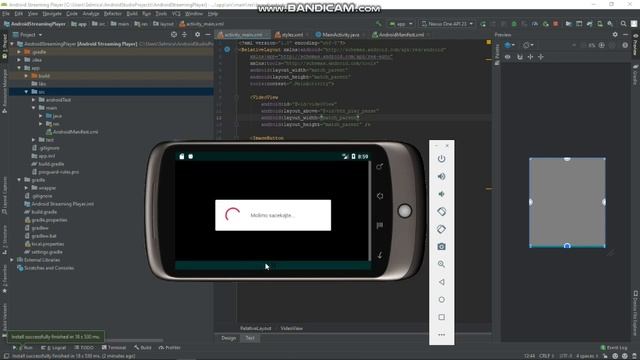This screenshot has width=640, height=360.
Task: Click the Preview pan/move icon in the layout toolbar
Action: (530, 57)
